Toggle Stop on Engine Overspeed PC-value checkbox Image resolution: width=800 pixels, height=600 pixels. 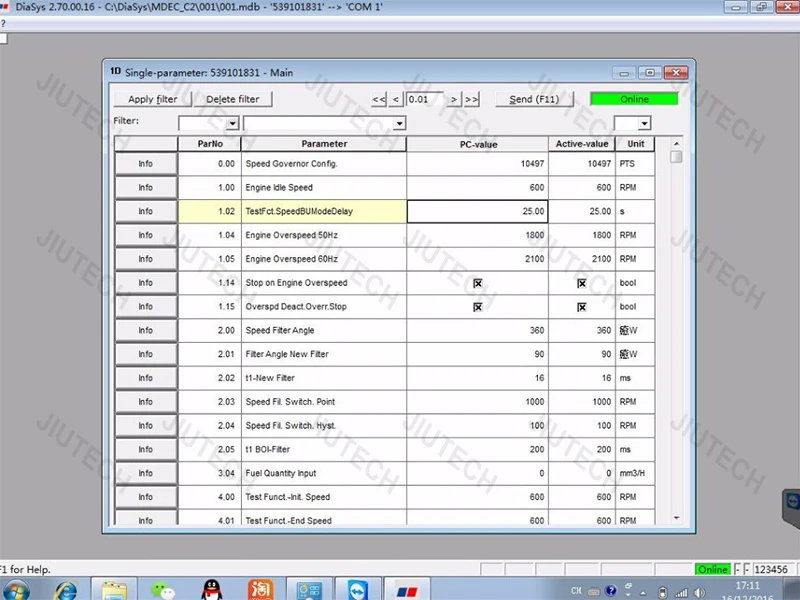pyautogui.click(x=478, y=283)
